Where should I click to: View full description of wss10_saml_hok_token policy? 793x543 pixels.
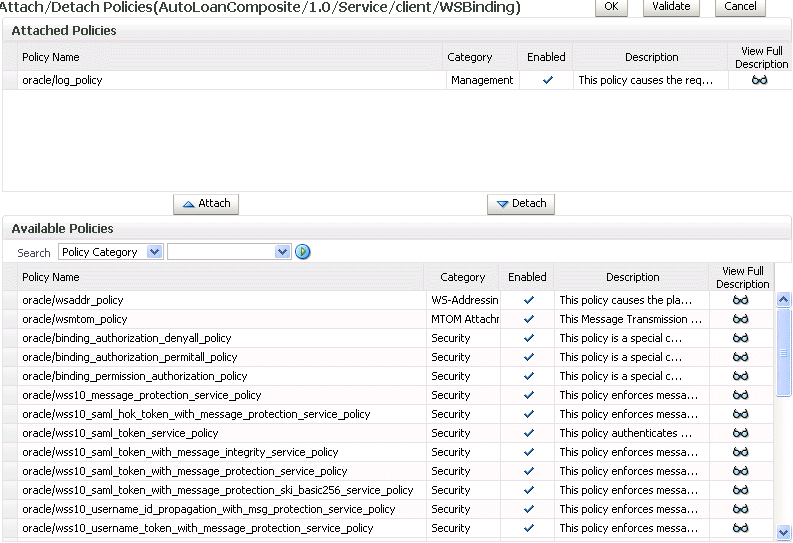[740, 414]
